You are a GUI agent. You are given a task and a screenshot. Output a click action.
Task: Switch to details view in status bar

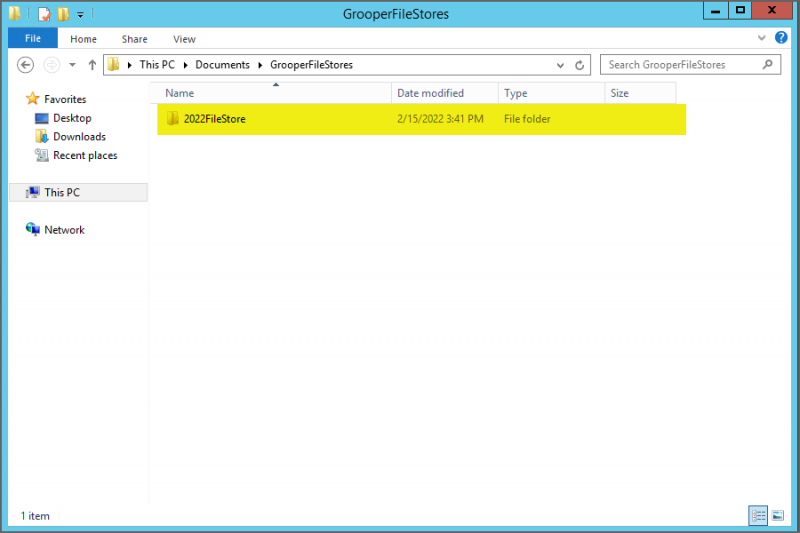point(758,516)
